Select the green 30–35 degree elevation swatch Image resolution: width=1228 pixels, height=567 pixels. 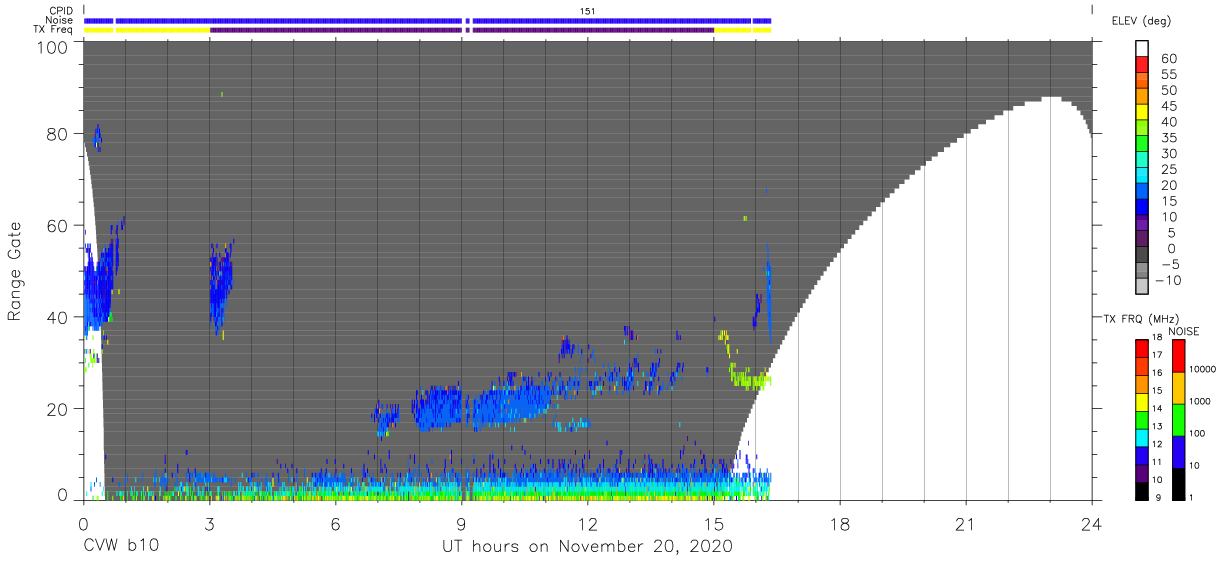click(1142, 144)
